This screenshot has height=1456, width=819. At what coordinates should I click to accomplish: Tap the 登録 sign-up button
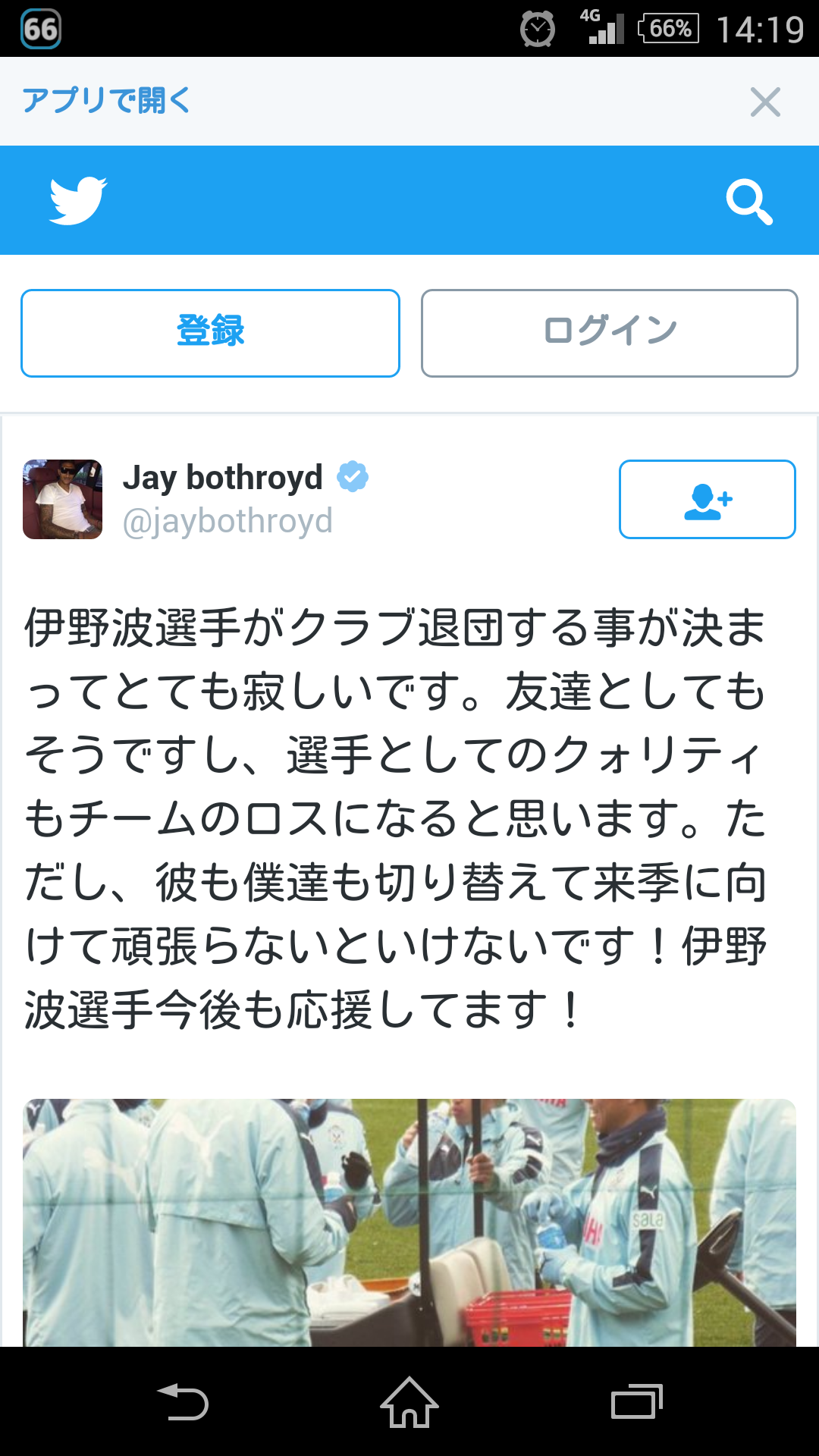tap(210, 333)
